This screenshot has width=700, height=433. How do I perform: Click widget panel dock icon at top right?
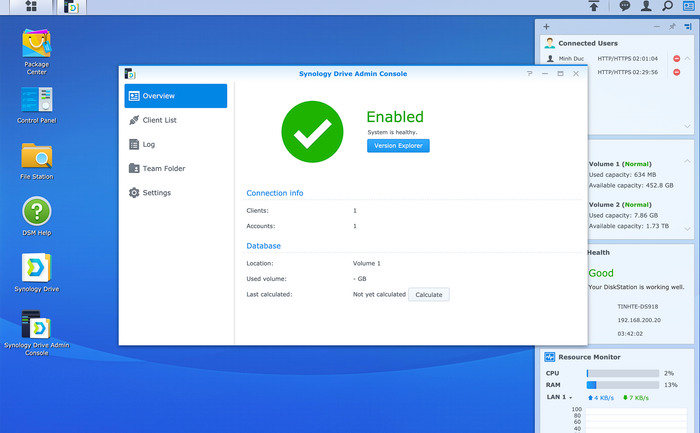pos(688,27)
